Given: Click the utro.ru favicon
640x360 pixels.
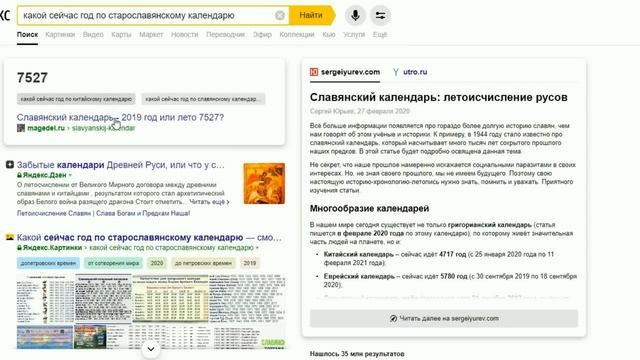Looking at the screenshot, I should point(396,72).
